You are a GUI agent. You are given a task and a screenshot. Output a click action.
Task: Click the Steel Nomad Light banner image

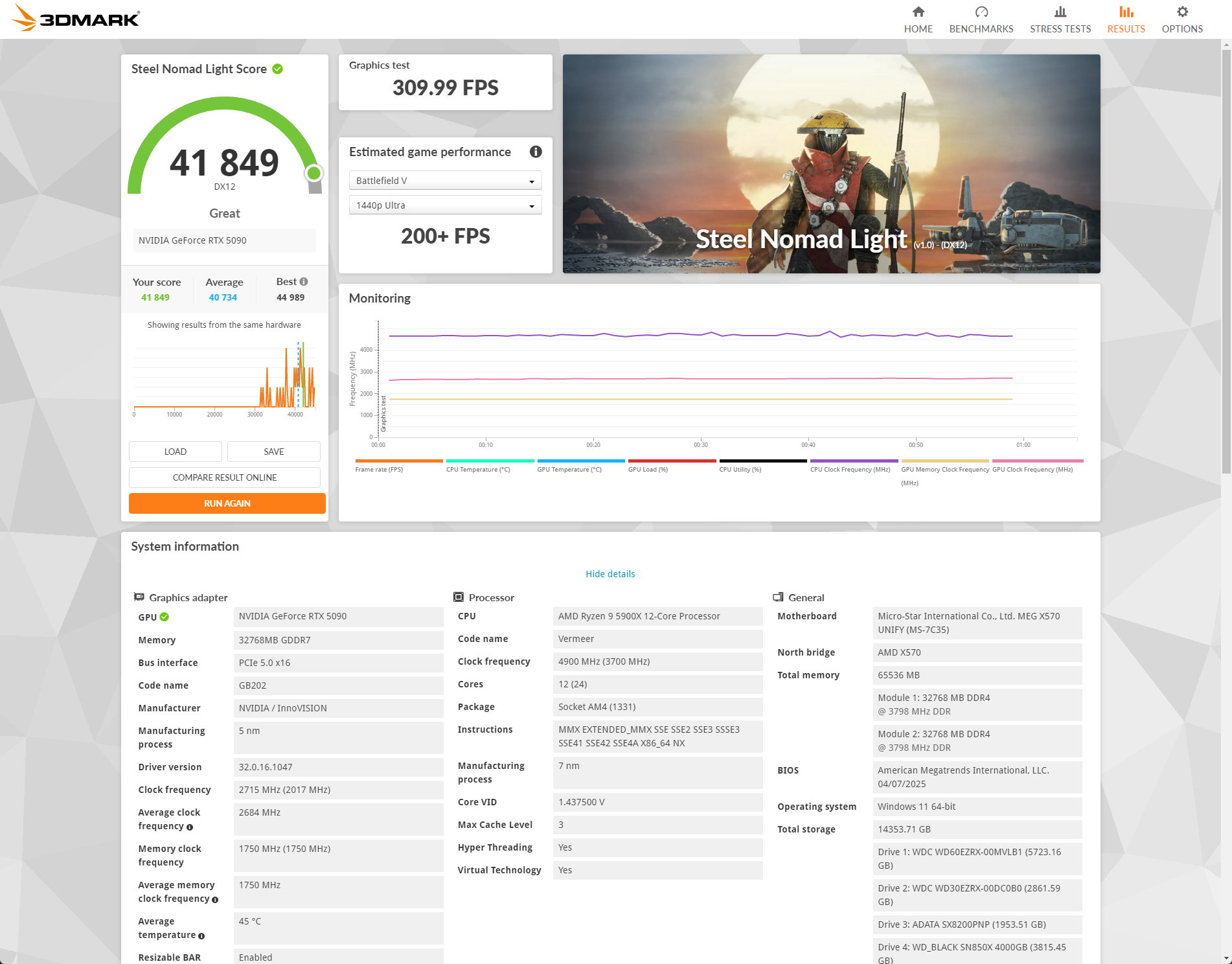tap(831, 164)
